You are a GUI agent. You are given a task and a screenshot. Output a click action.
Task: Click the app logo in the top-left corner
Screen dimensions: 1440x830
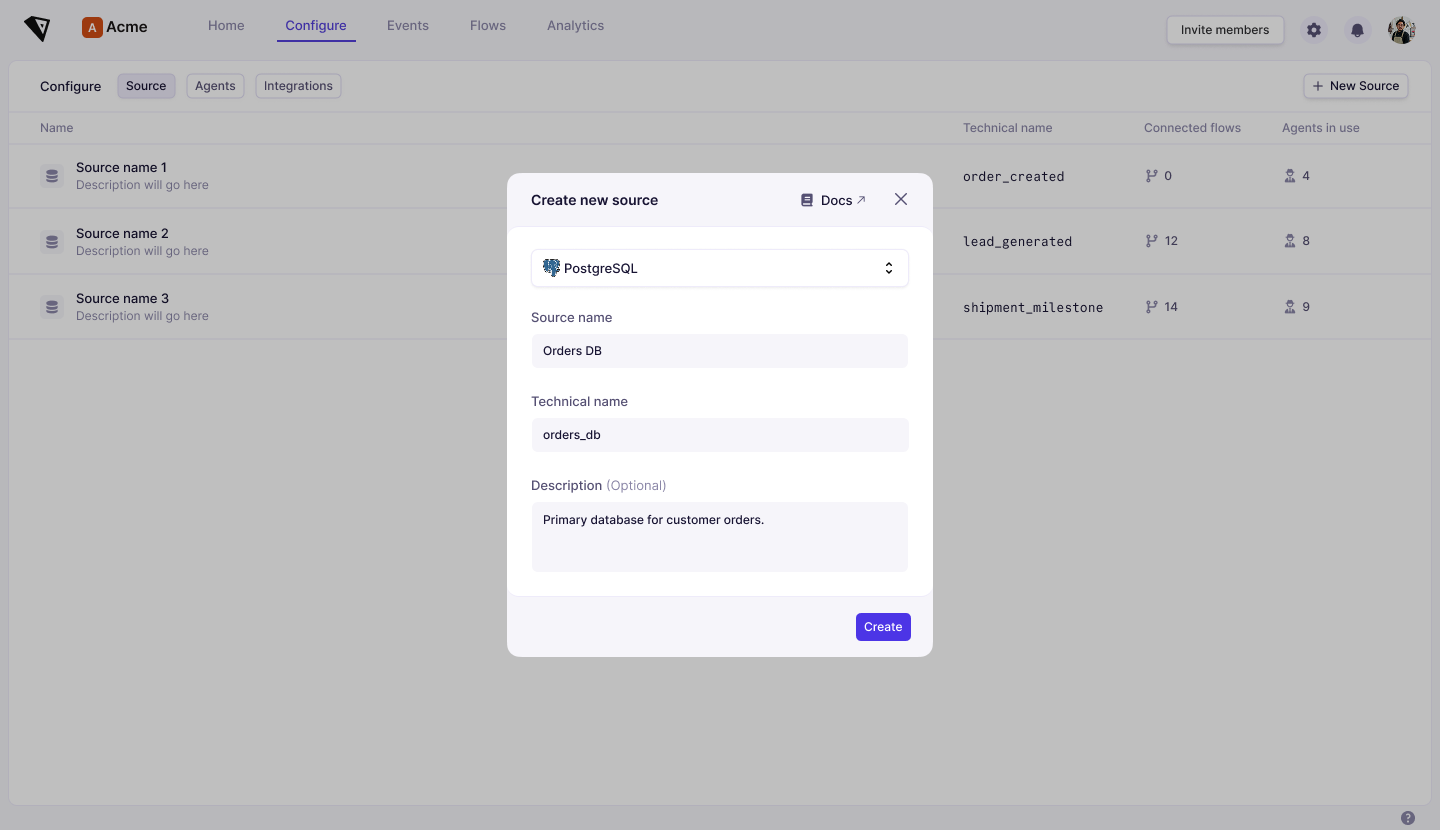[37, 29]
